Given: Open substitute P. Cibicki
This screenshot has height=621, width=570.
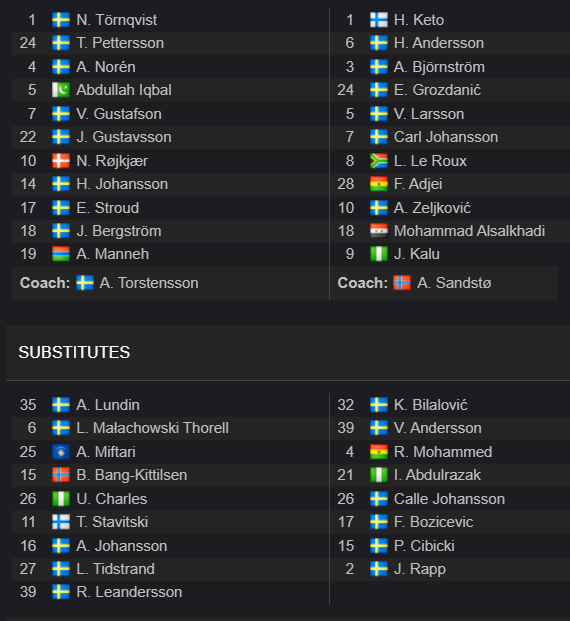Looking at the screenshot, I should point(424,546).
